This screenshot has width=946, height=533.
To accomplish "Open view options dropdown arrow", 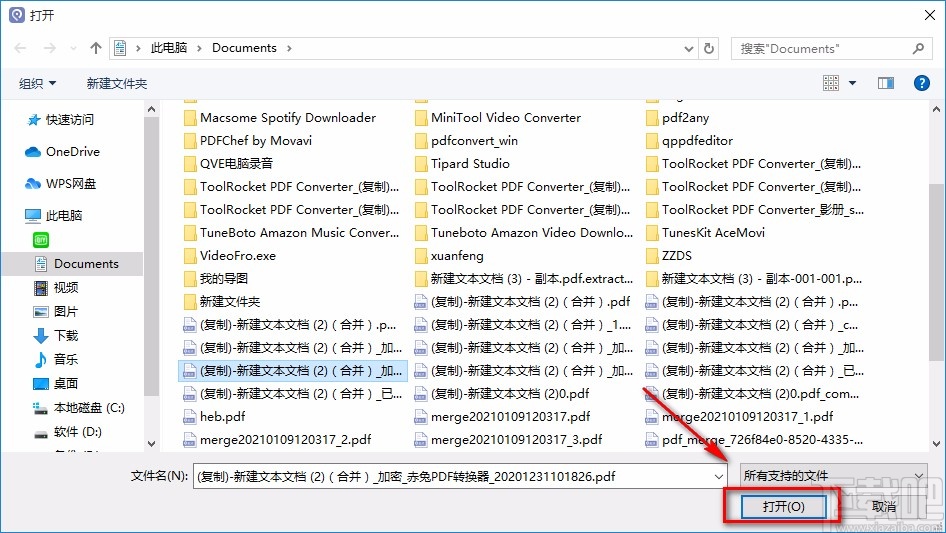I will tap(852, 83).
